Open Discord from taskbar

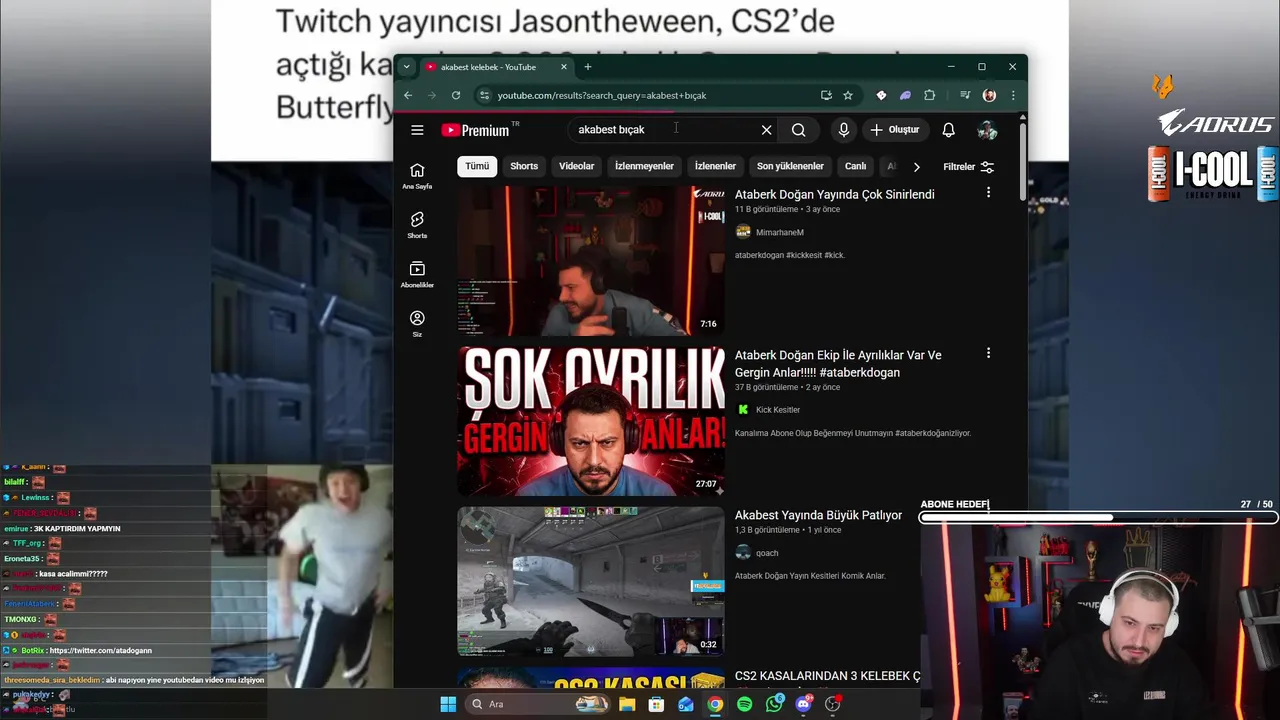point(803,704)
